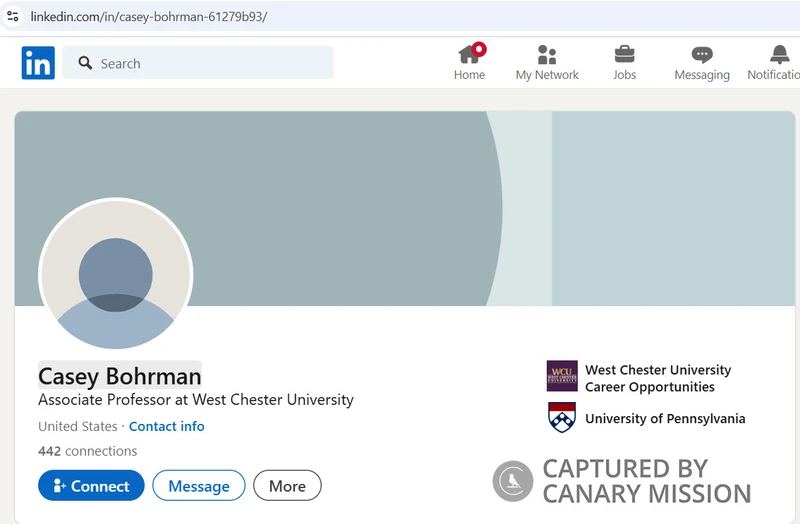Open West Chester University Career Opportunities link
This screenshot has width=800, height=524.
click(x=658, y=378)
